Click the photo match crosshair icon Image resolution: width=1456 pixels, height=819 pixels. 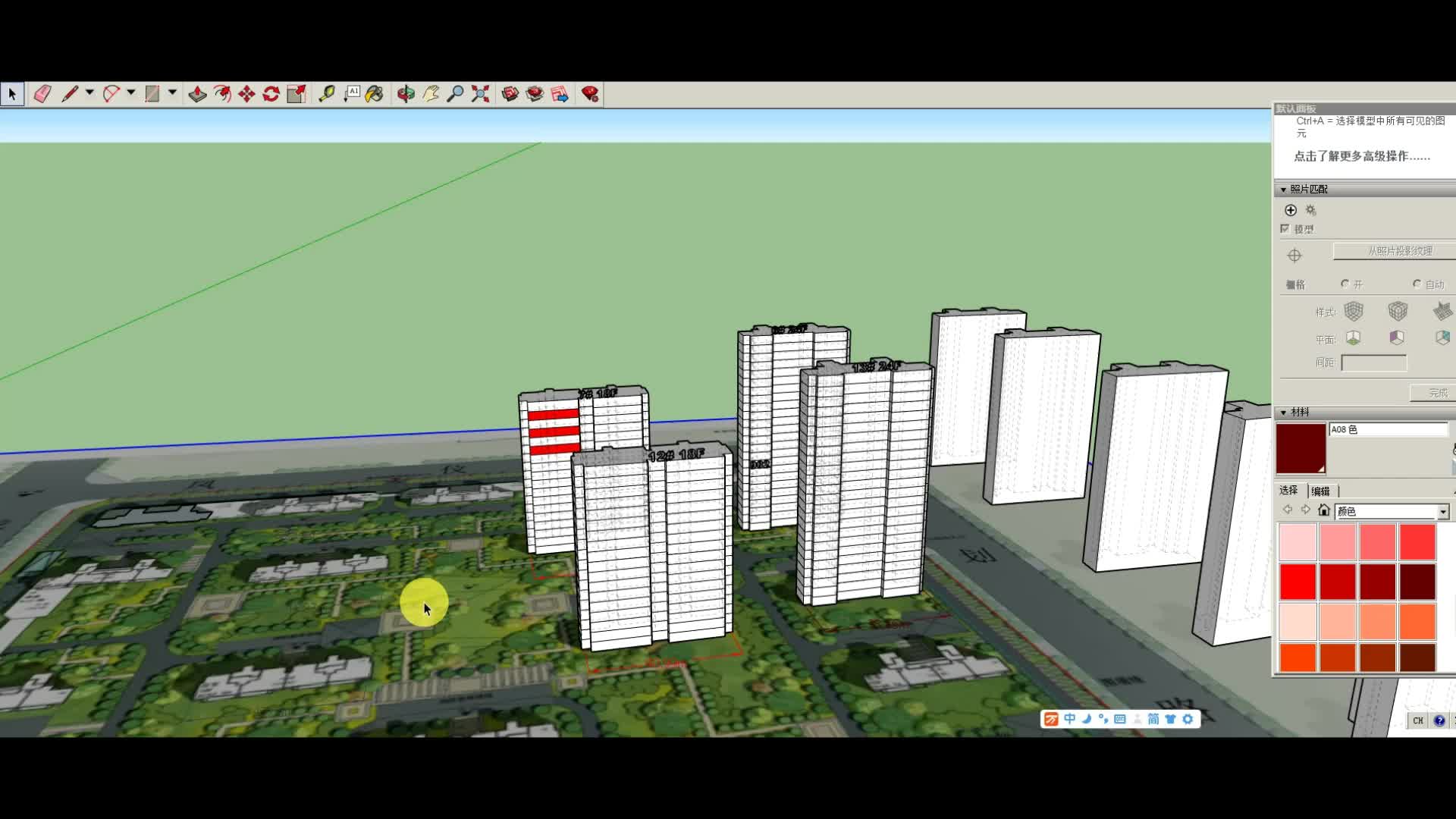1294,256
